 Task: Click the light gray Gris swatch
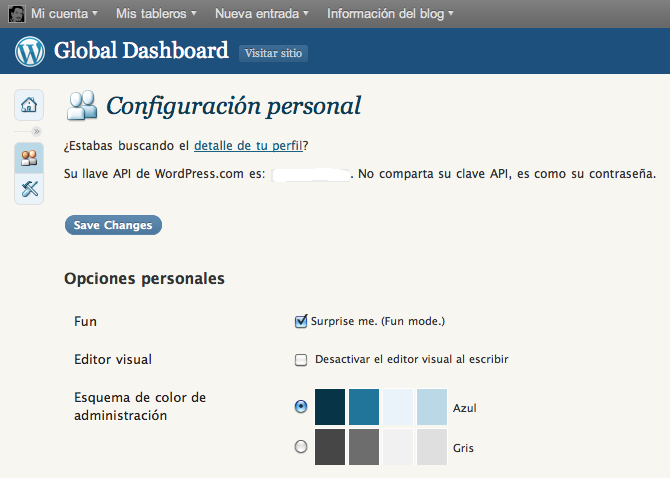click(x=432, y=447)
